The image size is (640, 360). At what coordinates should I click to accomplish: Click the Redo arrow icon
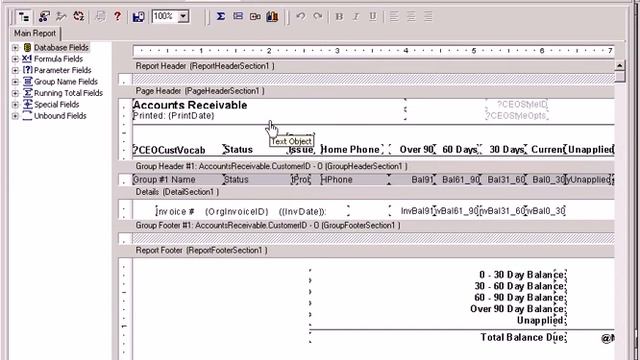(x=318, y=16)
